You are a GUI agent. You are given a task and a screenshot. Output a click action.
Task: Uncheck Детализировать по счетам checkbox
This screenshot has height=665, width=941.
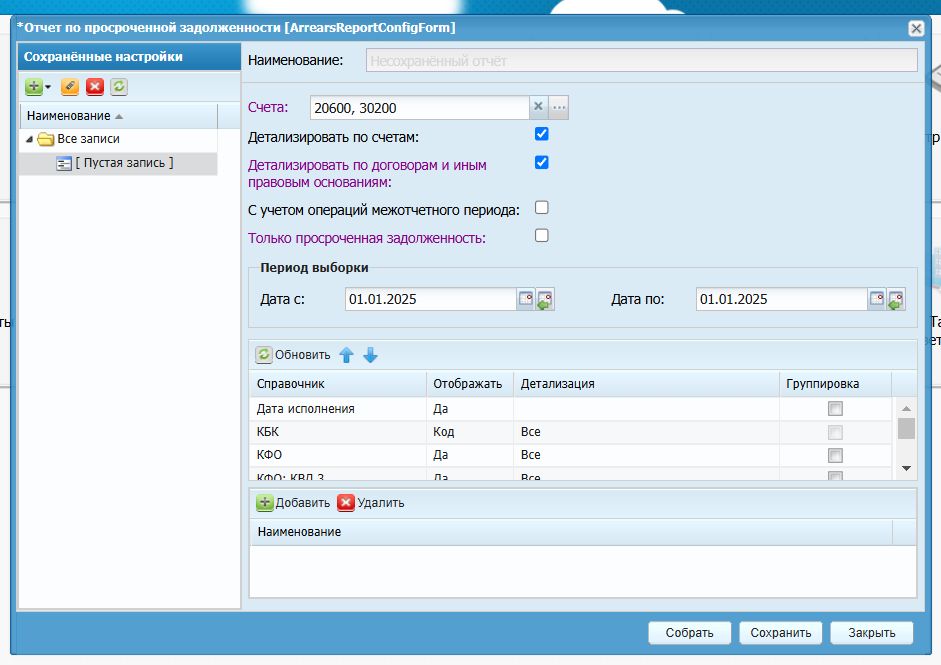point(541,134)
